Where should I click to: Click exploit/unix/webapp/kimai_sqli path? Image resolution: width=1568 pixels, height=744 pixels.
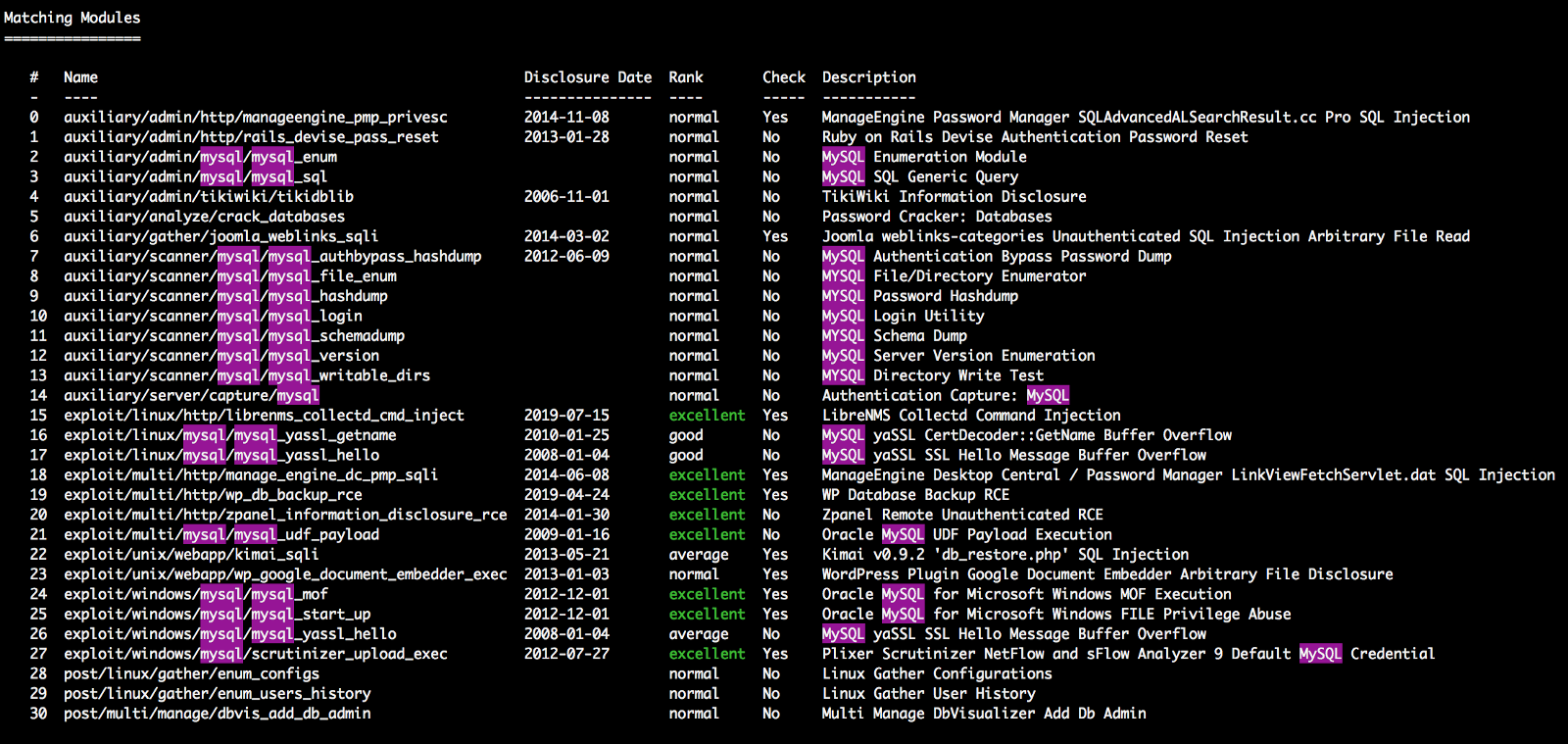point(191,555)
